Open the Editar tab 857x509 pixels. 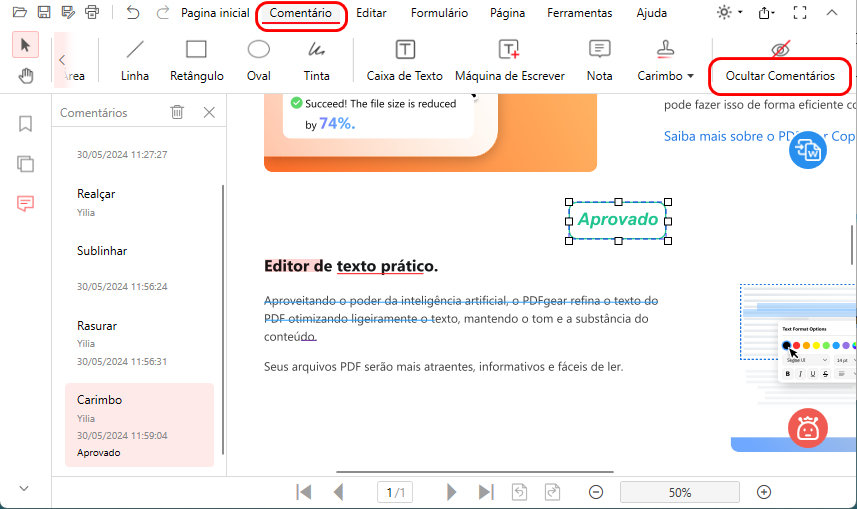click(x=371, y=13)
